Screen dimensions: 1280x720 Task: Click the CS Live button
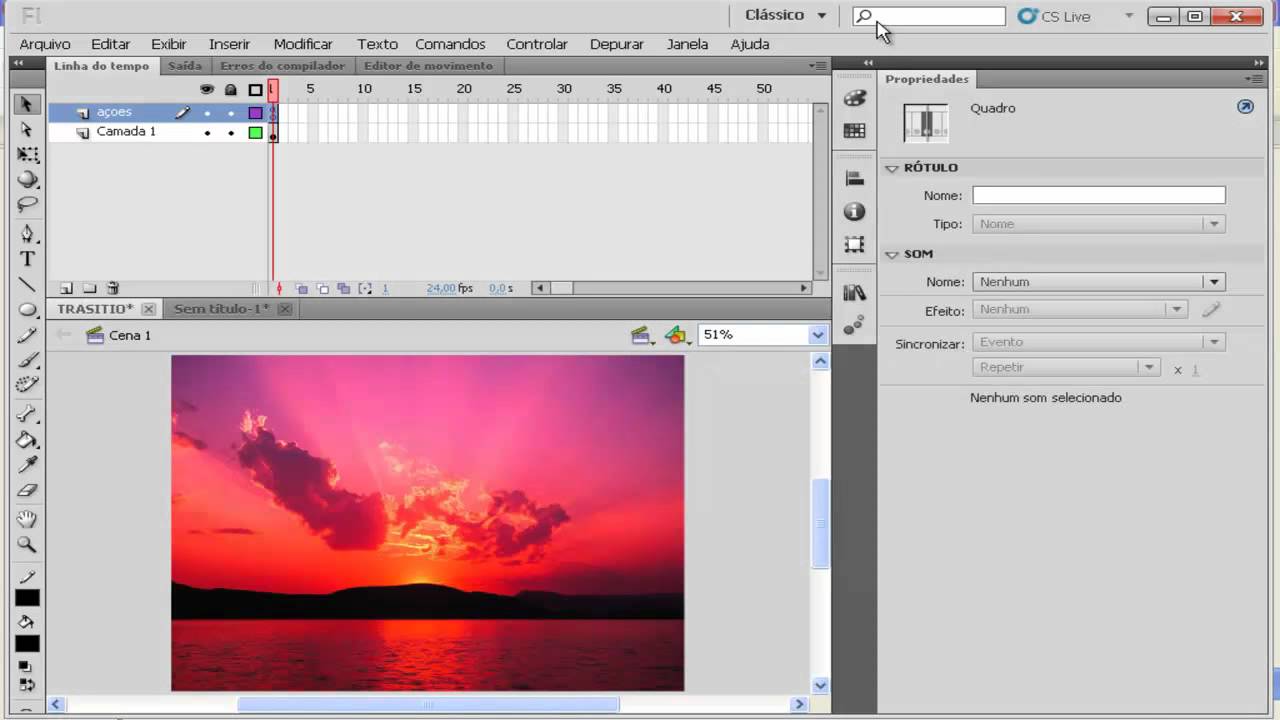click(1055, 16)
